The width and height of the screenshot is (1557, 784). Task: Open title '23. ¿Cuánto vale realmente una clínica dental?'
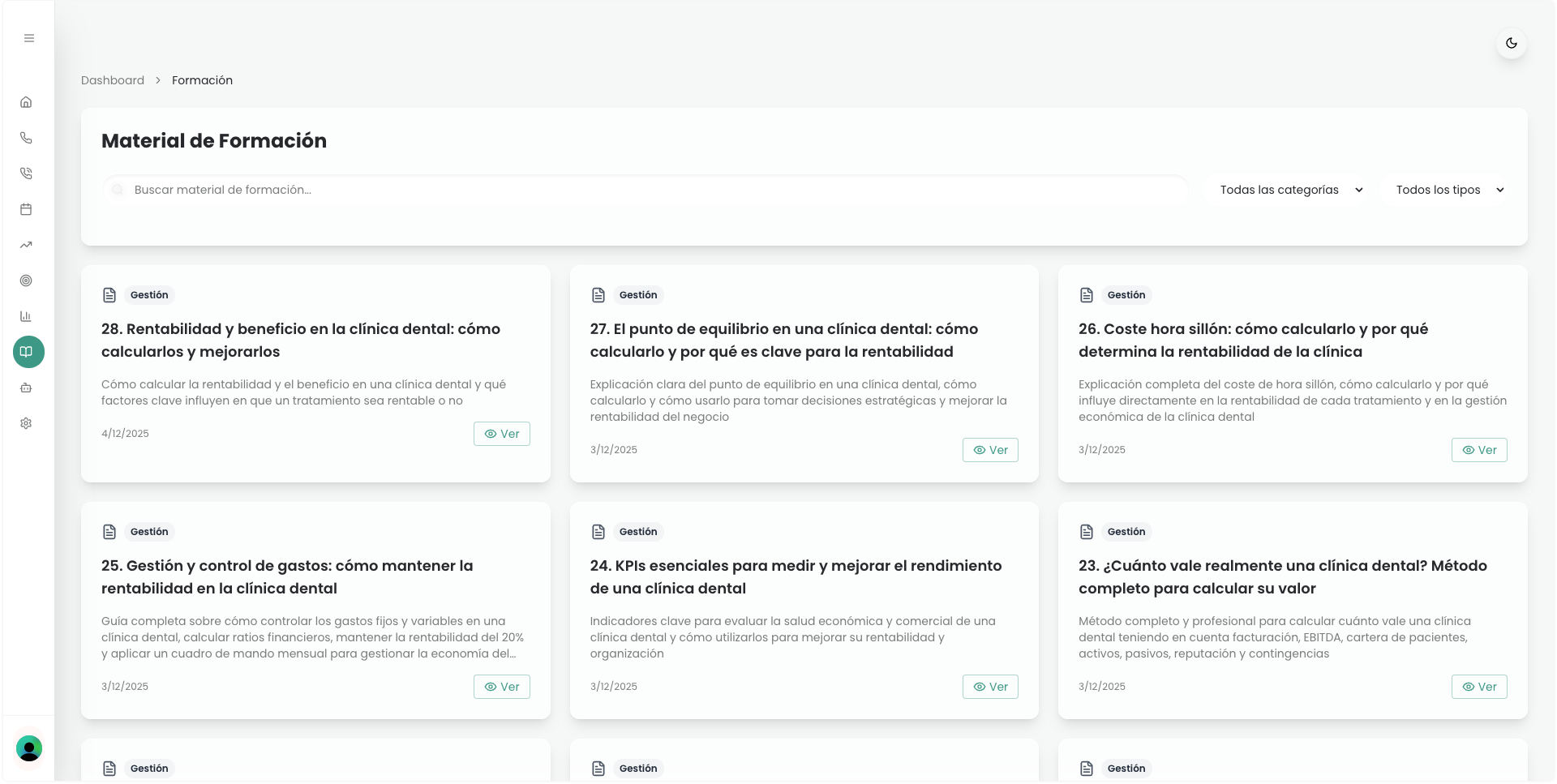pyautogui.click(x=1283, y=577)
